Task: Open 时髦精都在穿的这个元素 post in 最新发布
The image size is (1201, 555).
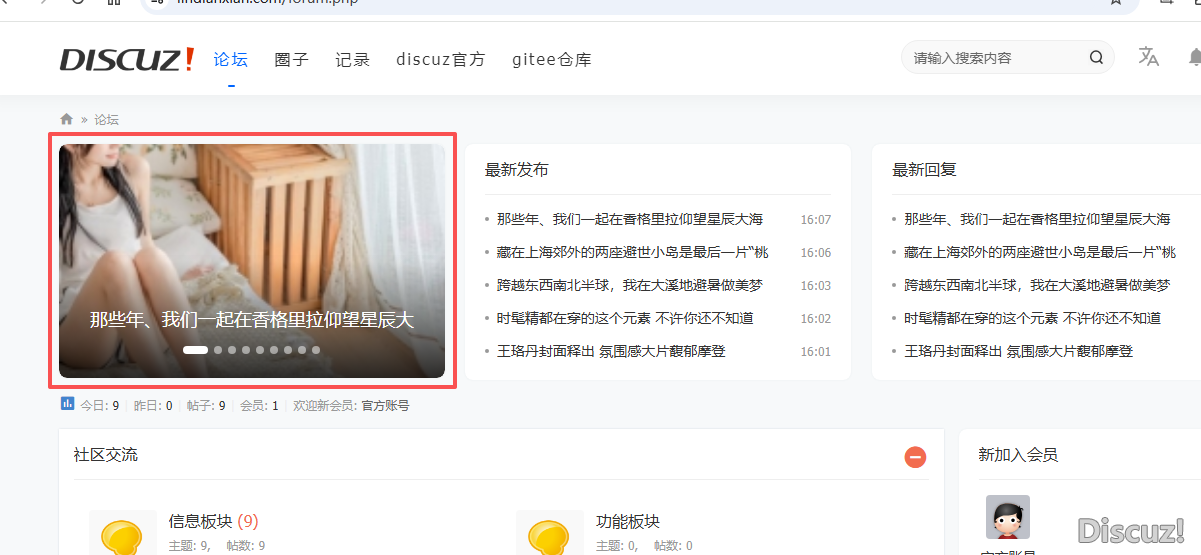Action: pos(625,318)
